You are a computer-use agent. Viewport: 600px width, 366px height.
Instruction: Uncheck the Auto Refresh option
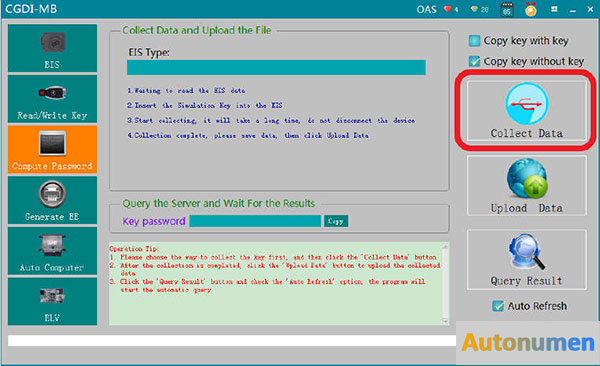498,306
